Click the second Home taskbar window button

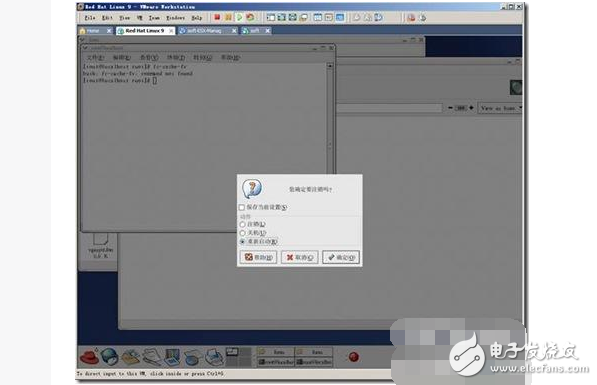pos(314,352)
